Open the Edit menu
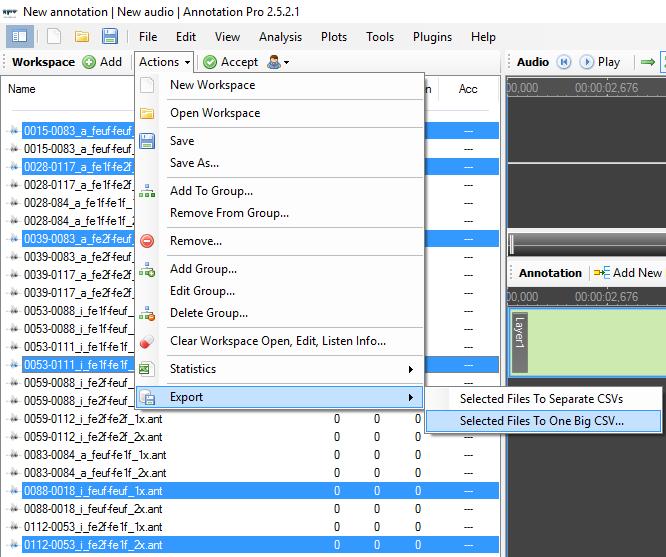The image size is (666, 557). [186, 37]
